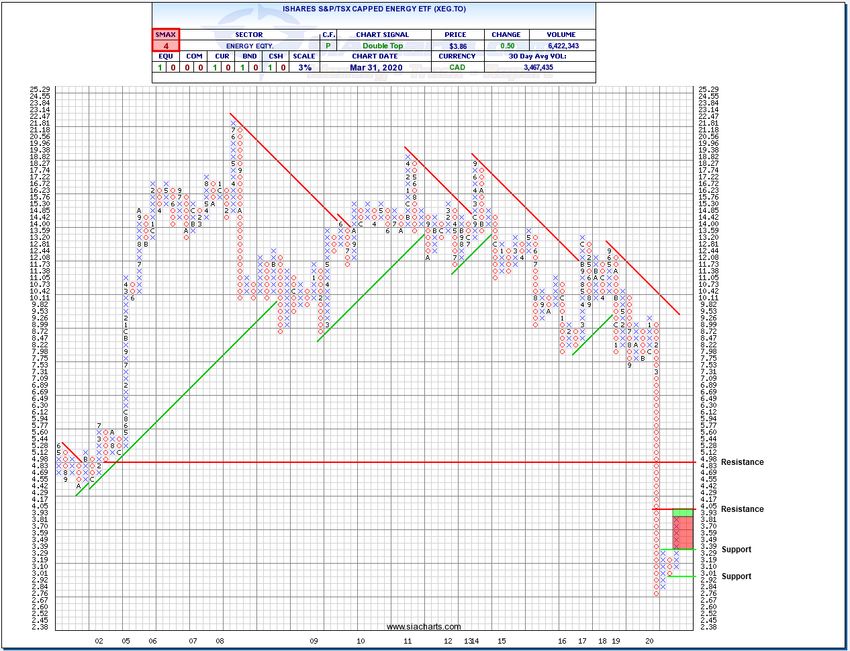Click the 3,467,435 average volume value

539,68
